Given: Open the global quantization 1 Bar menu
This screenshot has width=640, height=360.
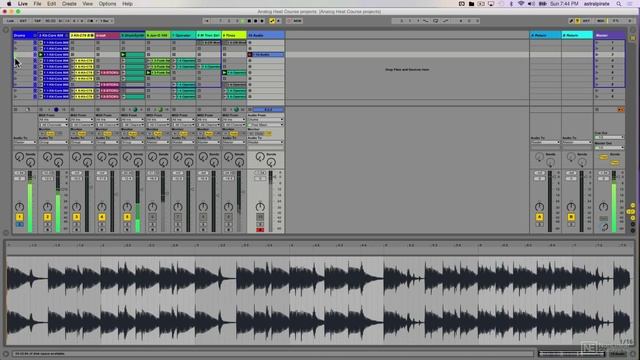Looking at the screenshot, I should pyautogui.click(x=107, y=21).
